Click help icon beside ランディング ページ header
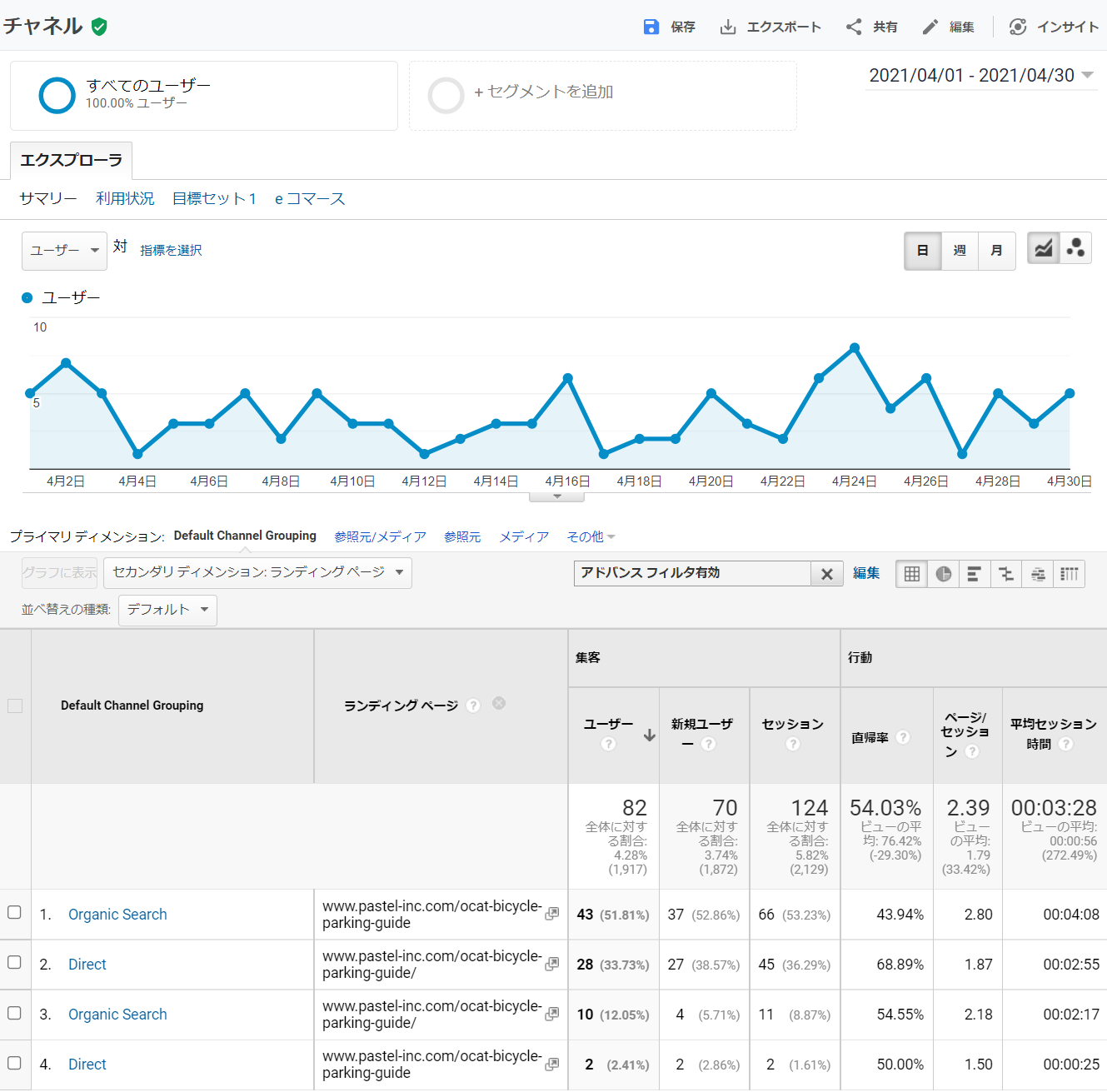Image resolution: width=1107 pixels, height=1092 pixels. [x=473, y=706]
